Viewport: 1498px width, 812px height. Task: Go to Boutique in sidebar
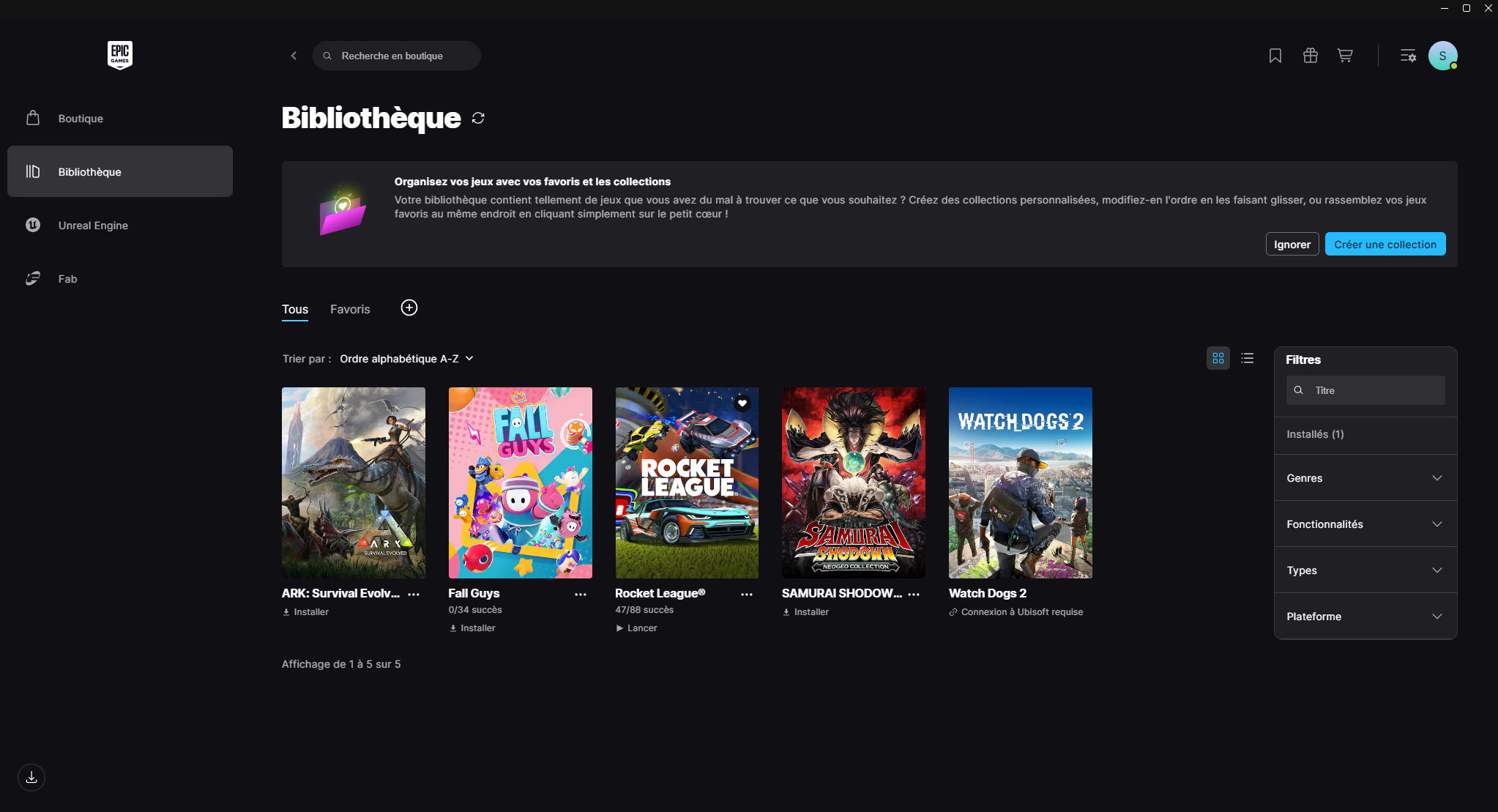coord(120,118)
